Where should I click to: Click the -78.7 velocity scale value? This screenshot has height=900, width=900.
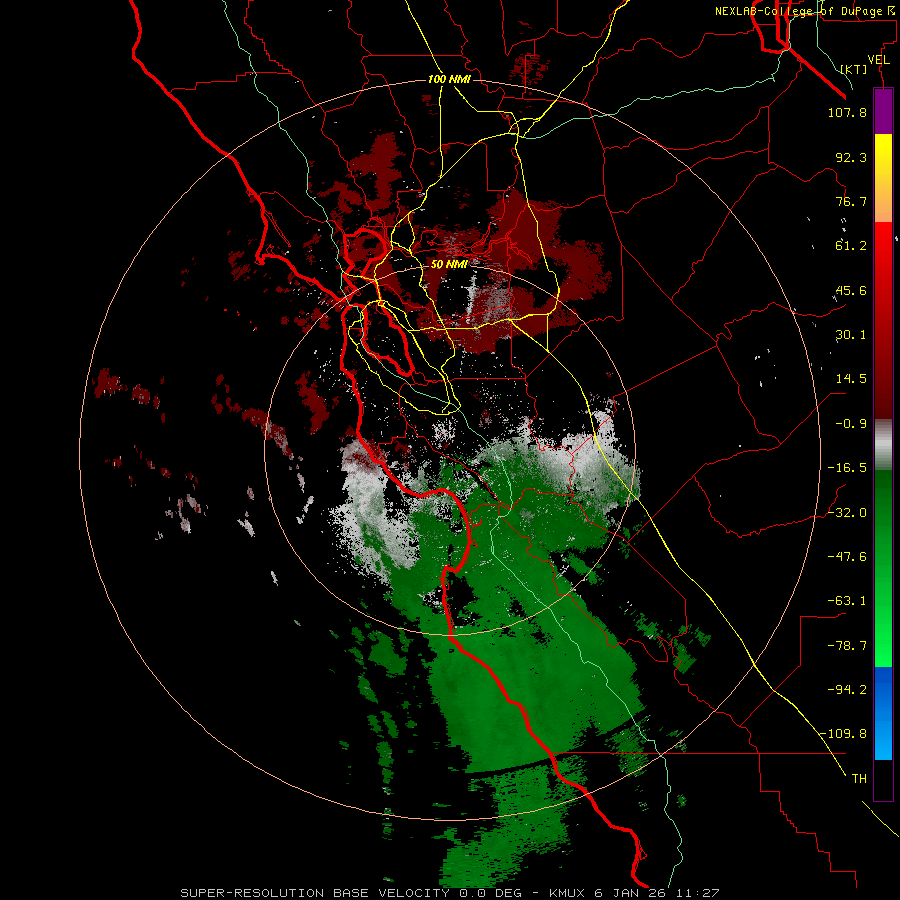click(847, 646)
